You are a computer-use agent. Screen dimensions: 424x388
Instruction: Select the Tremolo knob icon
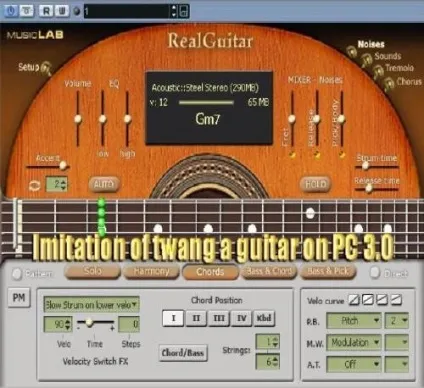click(x=378, y=71)
